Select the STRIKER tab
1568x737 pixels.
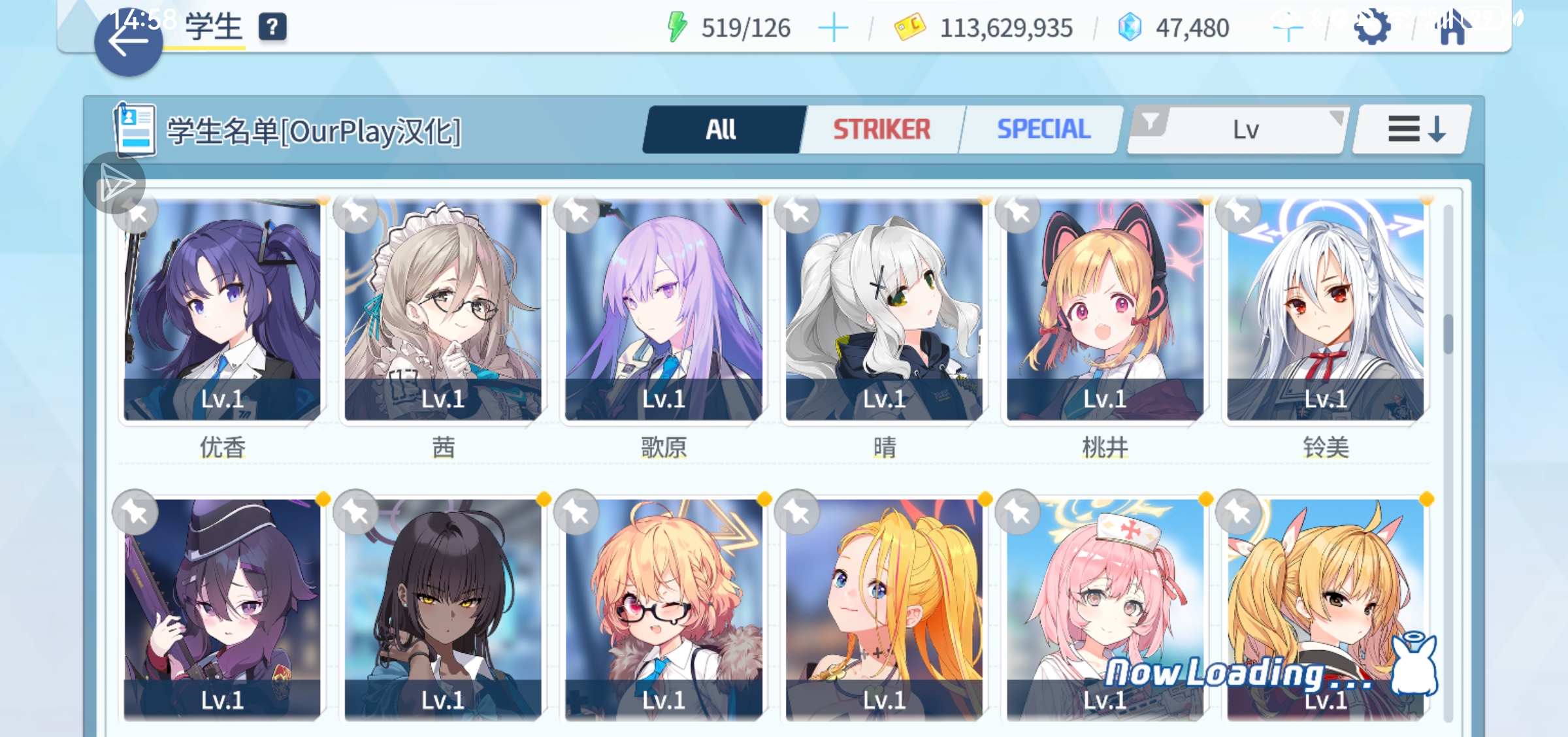[x=882, y=129]
